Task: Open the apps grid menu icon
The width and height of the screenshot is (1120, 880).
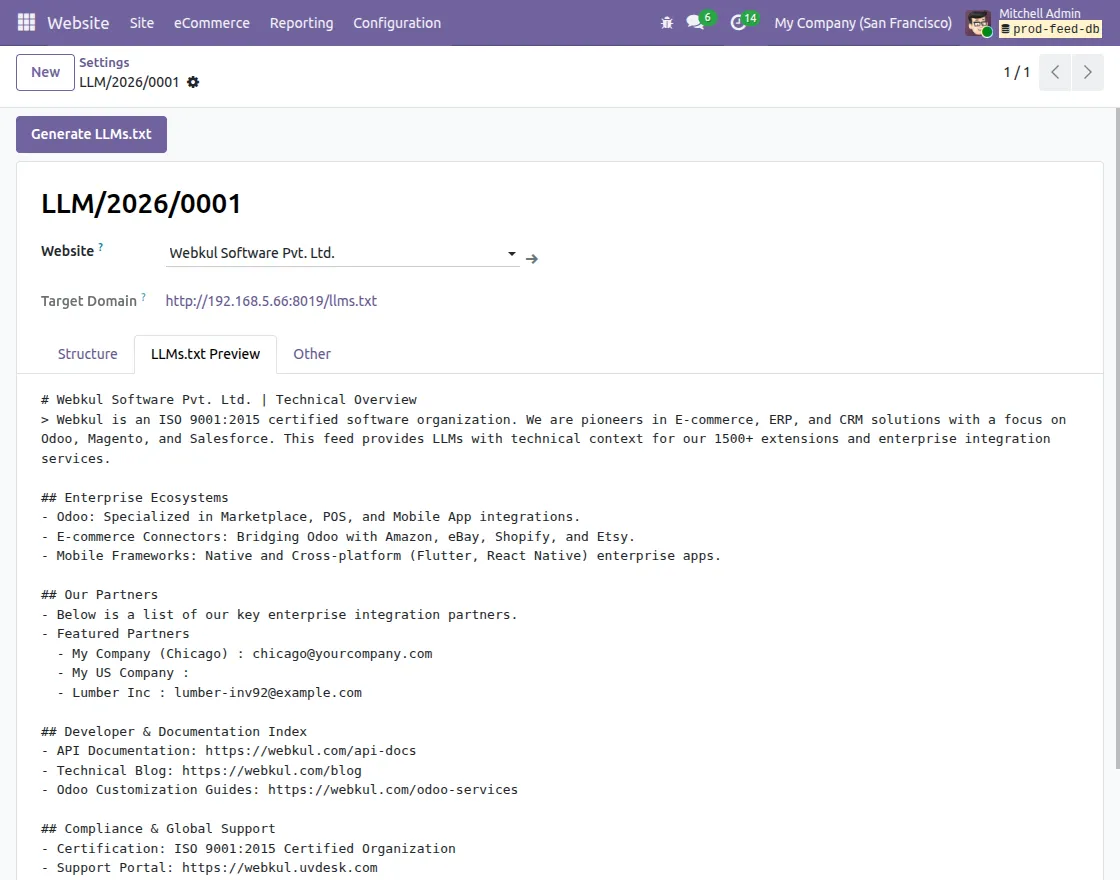Action: pos(26,23)
